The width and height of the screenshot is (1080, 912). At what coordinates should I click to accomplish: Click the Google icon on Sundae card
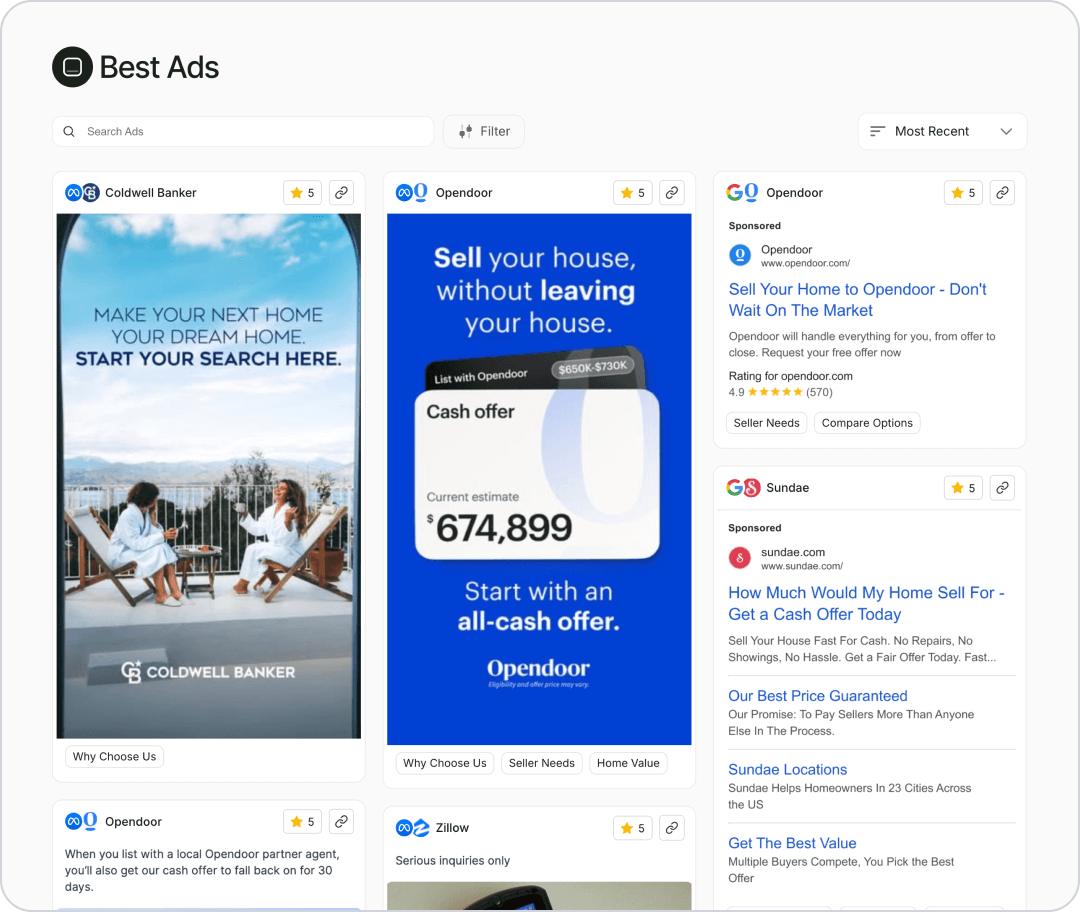pos(734,488)
